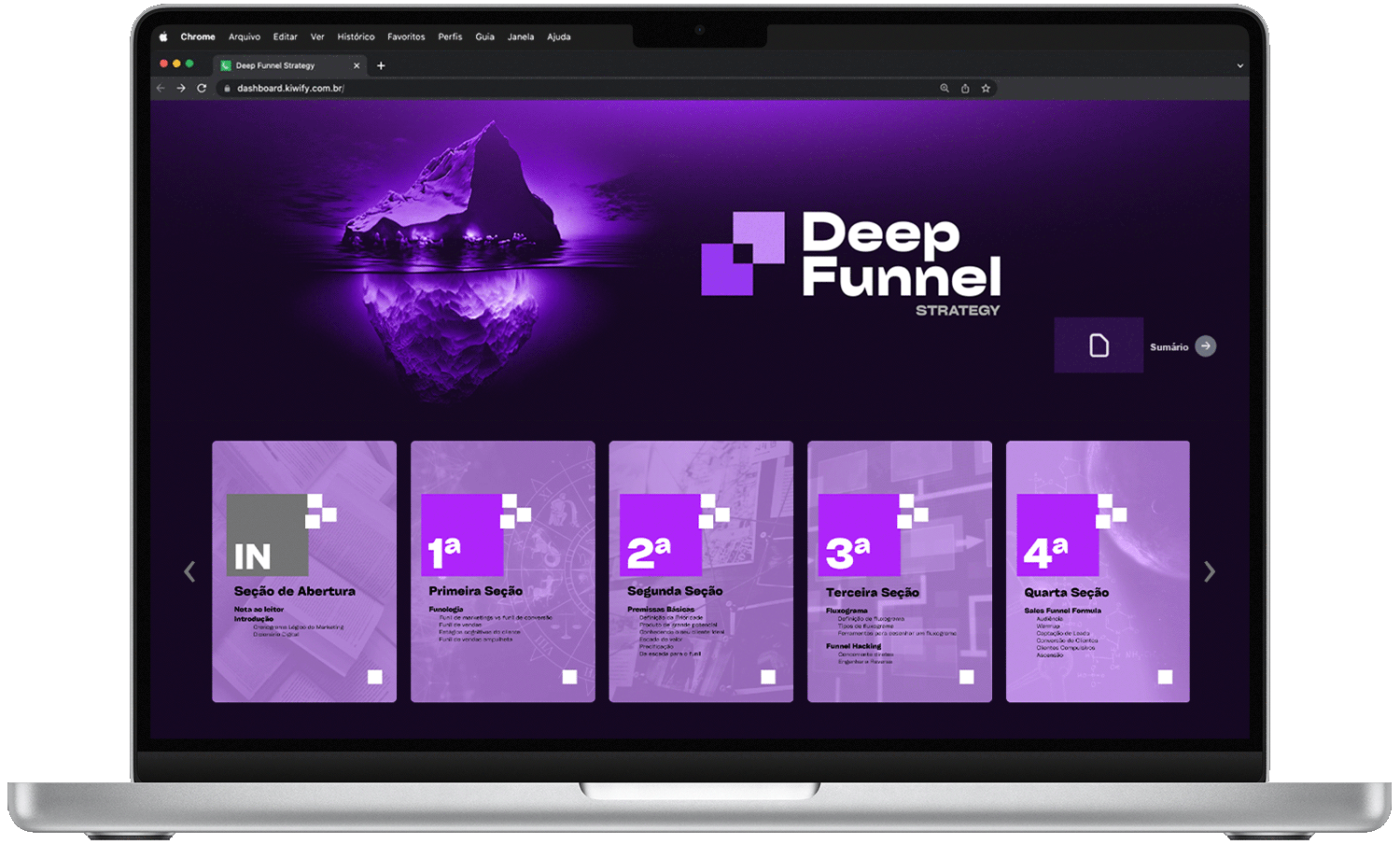The height and width of the screenshot is (844, 1400).
Task: Click the 2ª badge on second card
Action: coord(661,535)
